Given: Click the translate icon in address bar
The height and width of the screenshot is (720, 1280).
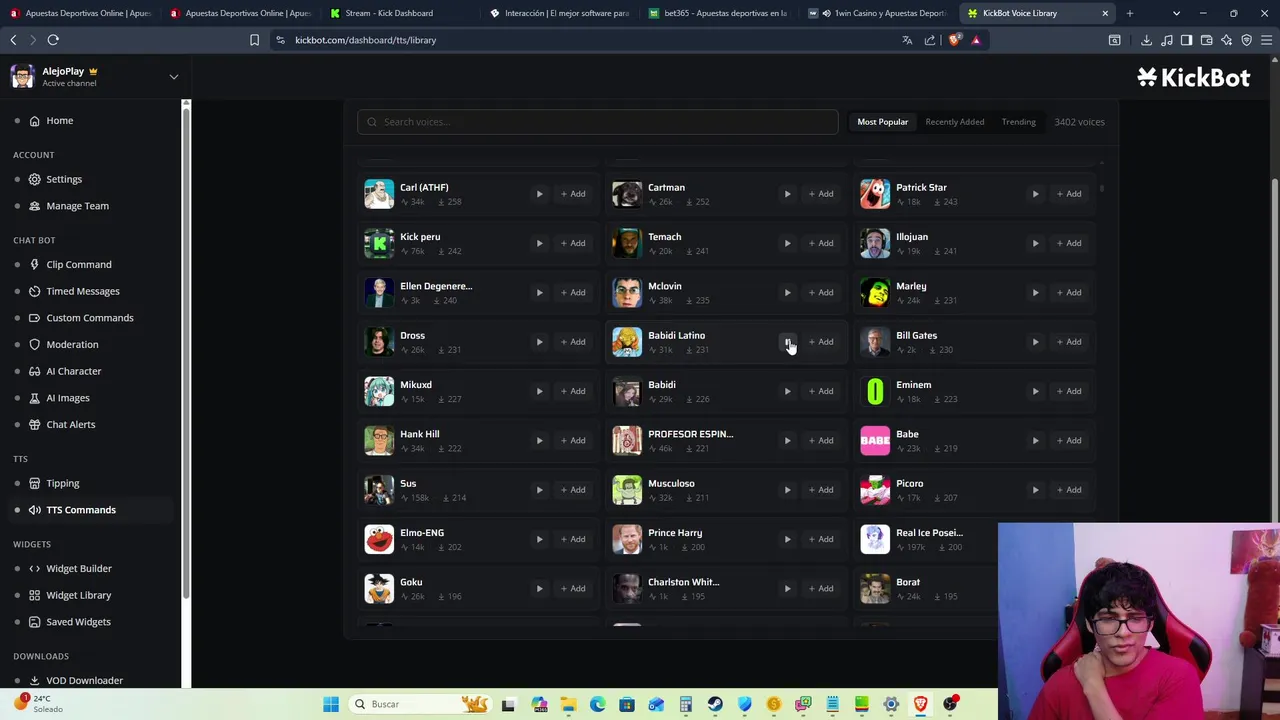Looking at the screenshot, I should tap(907, 40).
